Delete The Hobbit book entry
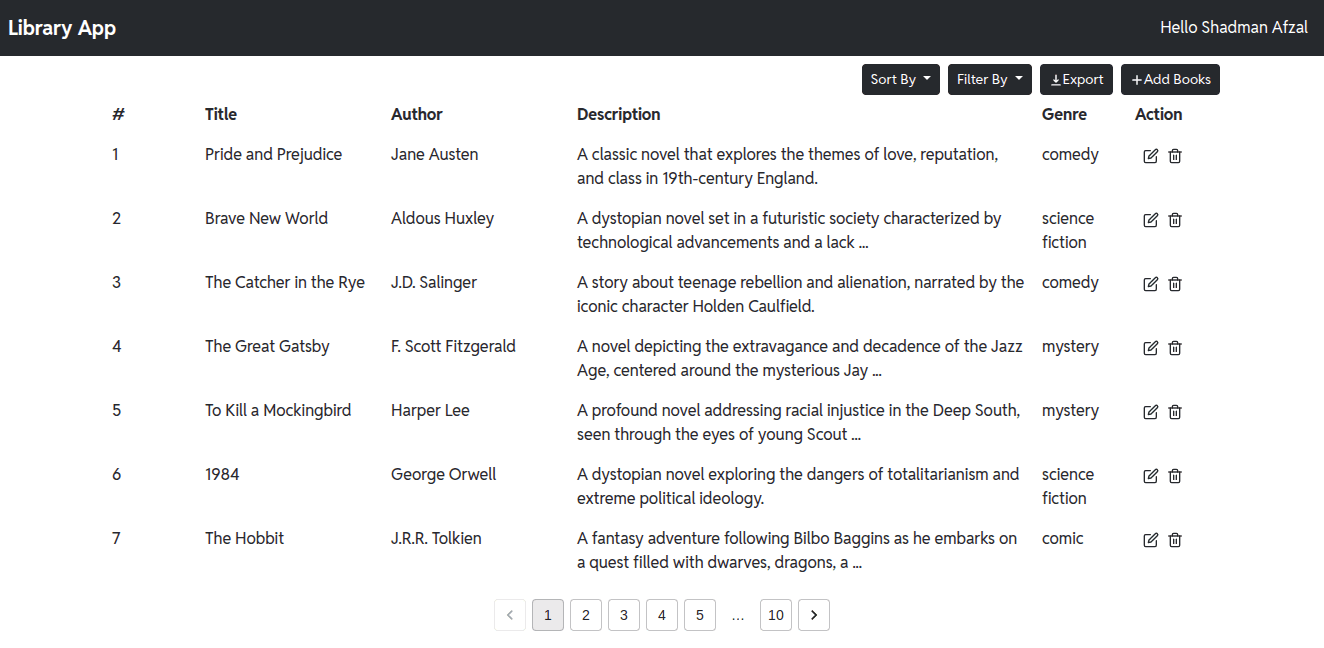The height and width of the screenshot is (648, 1324). 1175,540
